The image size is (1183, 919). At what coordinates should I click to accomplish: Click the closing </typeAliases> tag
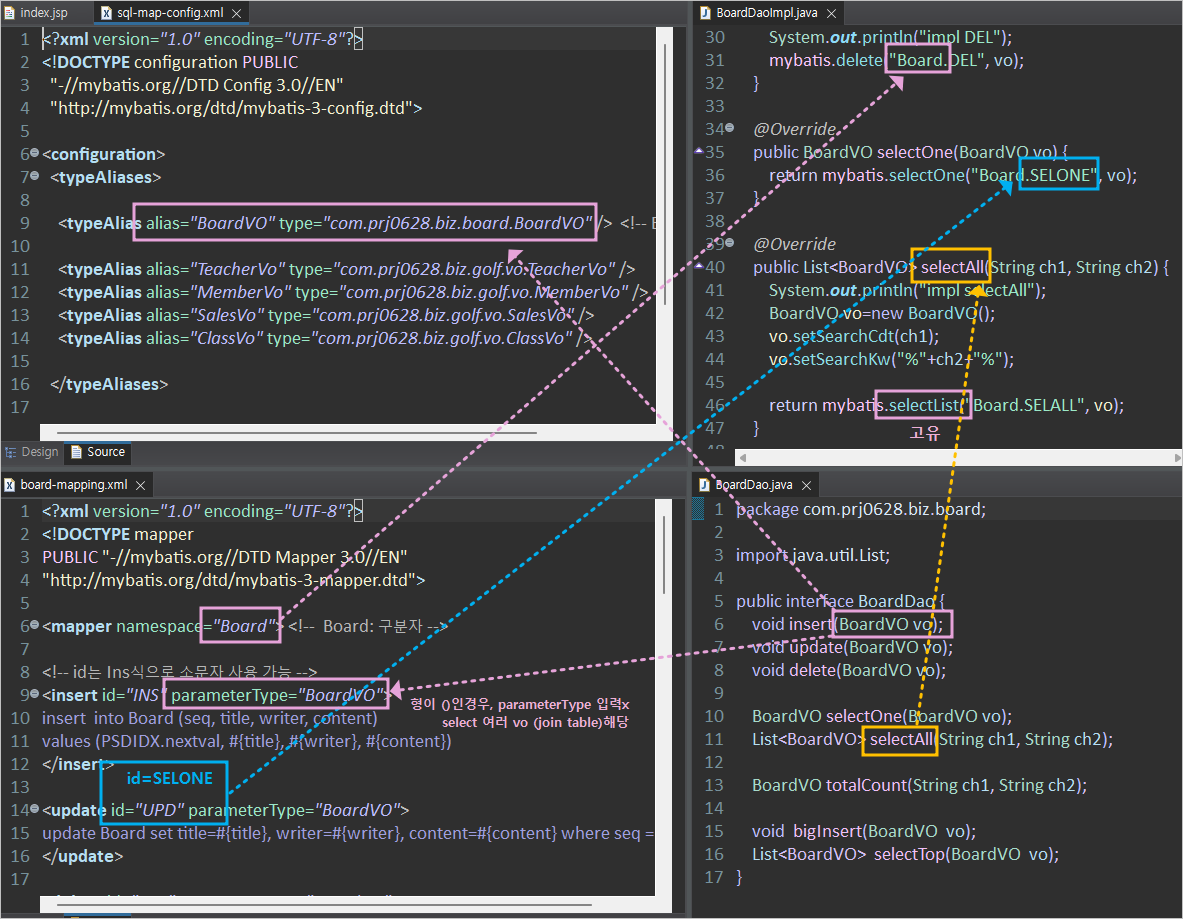(109, 384)
